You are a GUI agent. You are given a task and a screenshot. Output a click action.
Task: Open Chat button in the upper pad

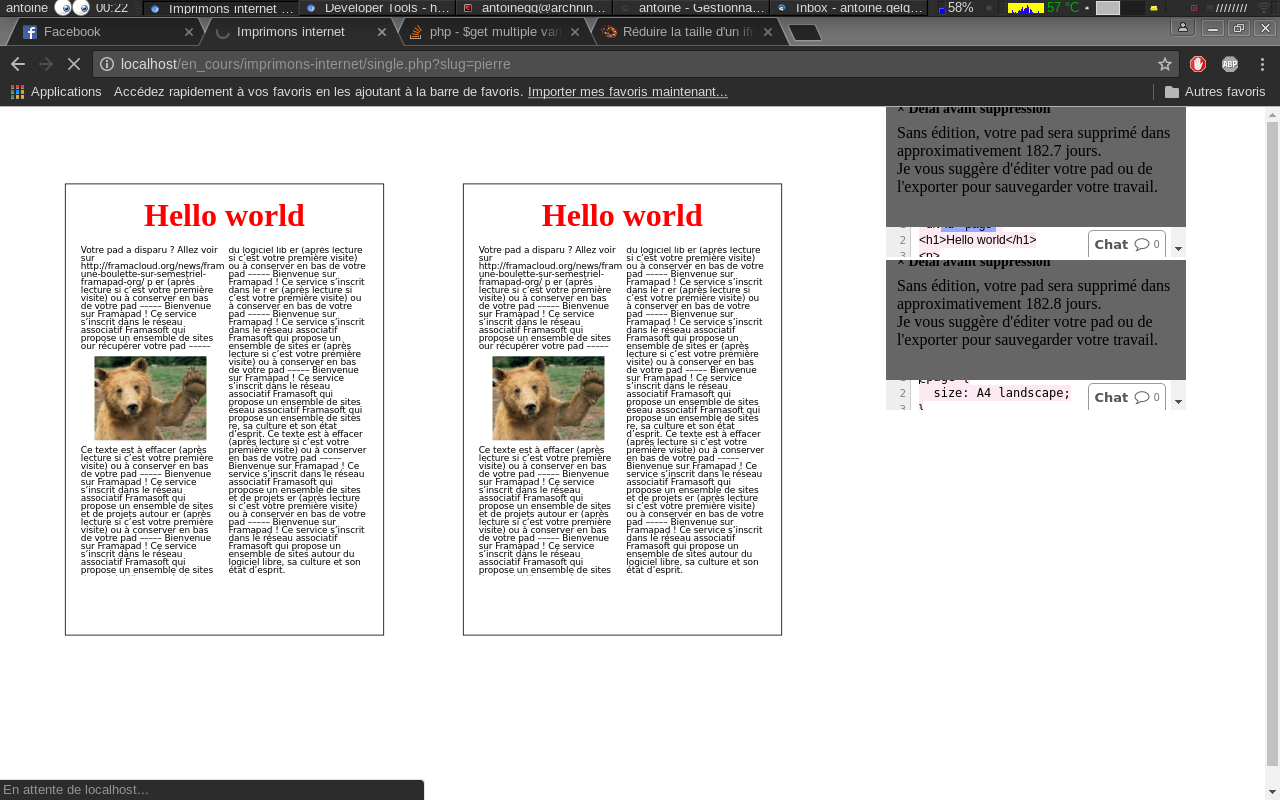(x=1126, y=244)
